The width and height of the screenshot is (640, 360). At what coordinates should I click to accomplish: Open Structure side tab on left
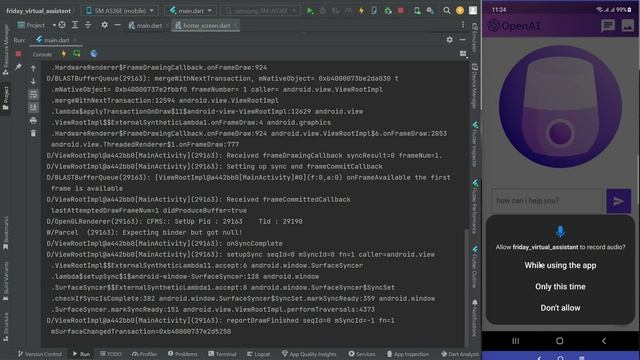pos(6,327)
